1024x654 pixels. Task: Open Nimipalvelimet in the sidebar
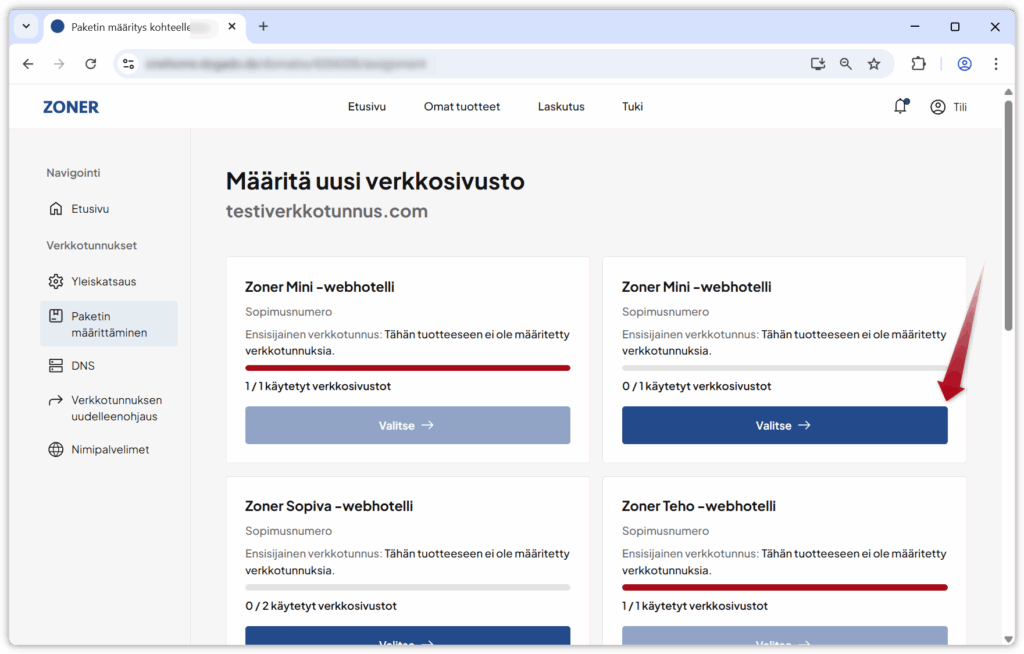click(110, 450)
